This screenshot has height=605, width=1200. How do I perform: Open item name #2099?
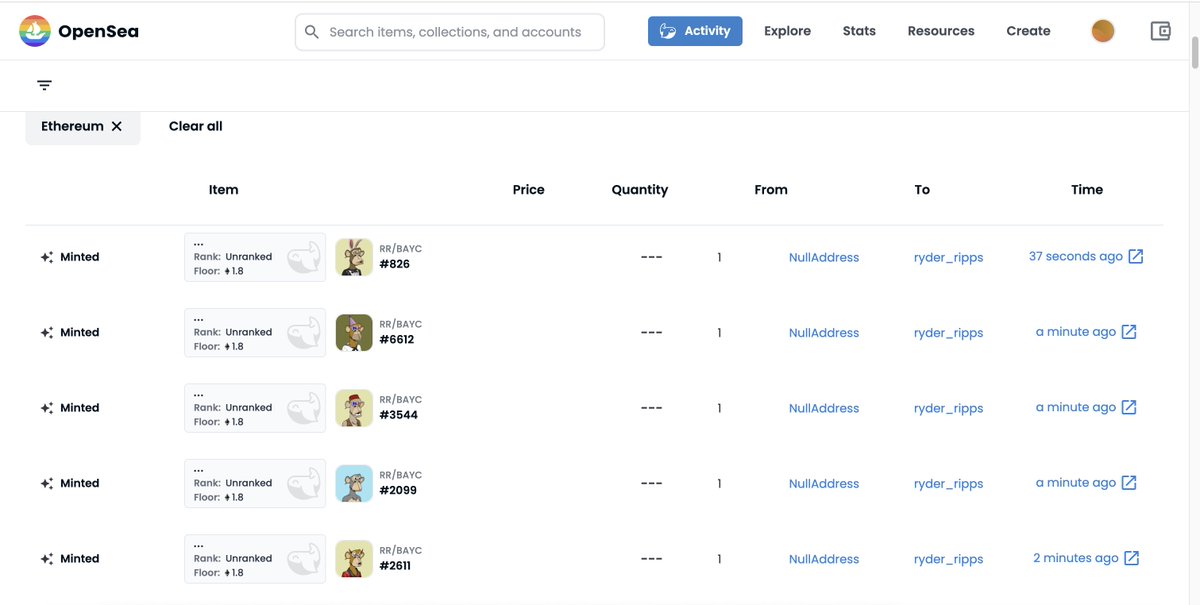point(398,490)
